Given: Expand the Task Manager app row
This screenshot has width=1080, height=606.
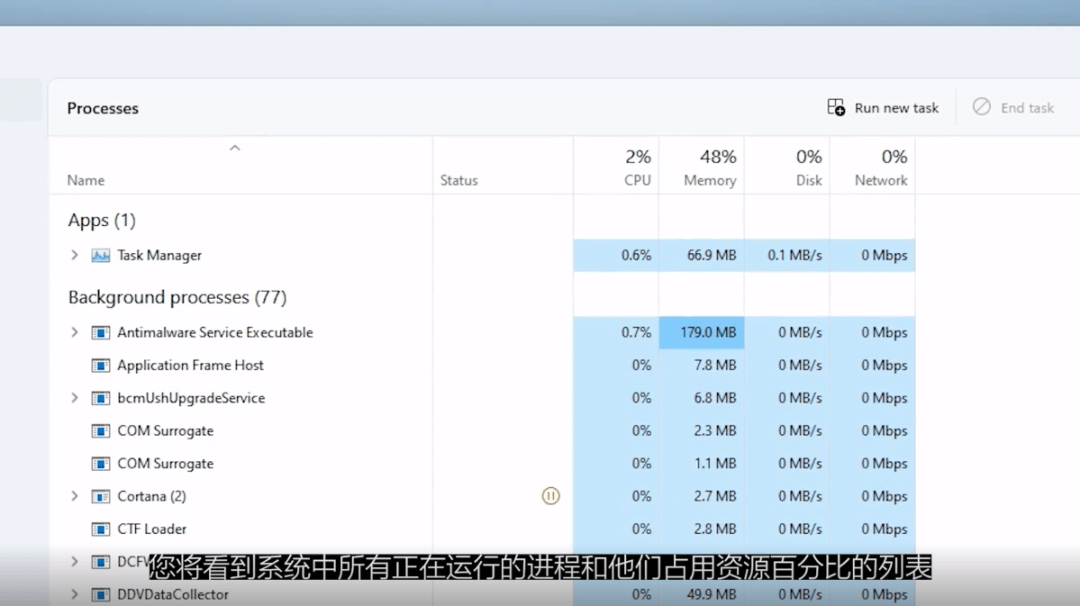Looking at the screenshot, I should pos(74,255).
